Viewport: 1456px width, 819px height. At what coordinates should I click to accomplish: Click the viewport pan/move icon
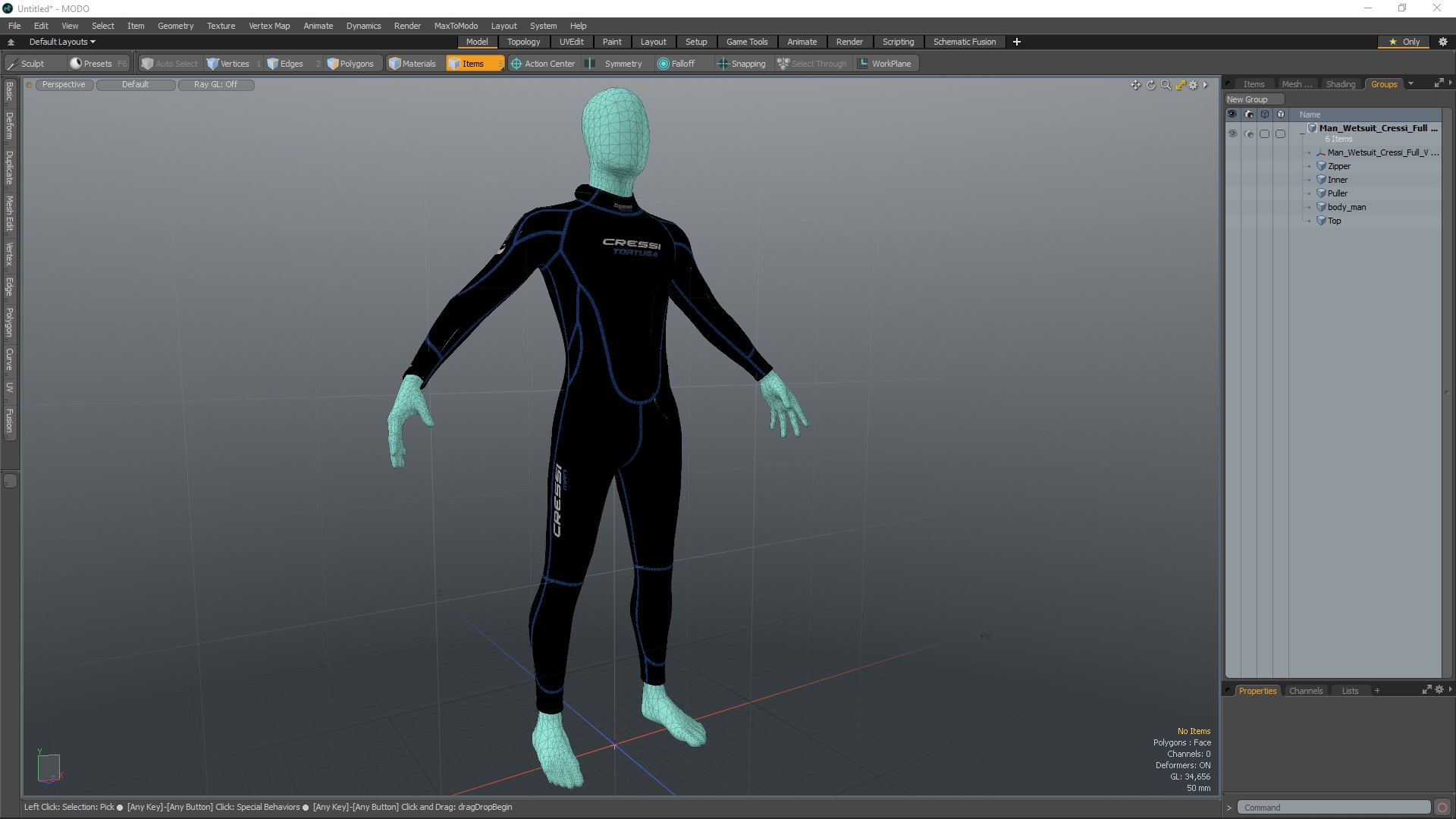(x=1135, y=85)
